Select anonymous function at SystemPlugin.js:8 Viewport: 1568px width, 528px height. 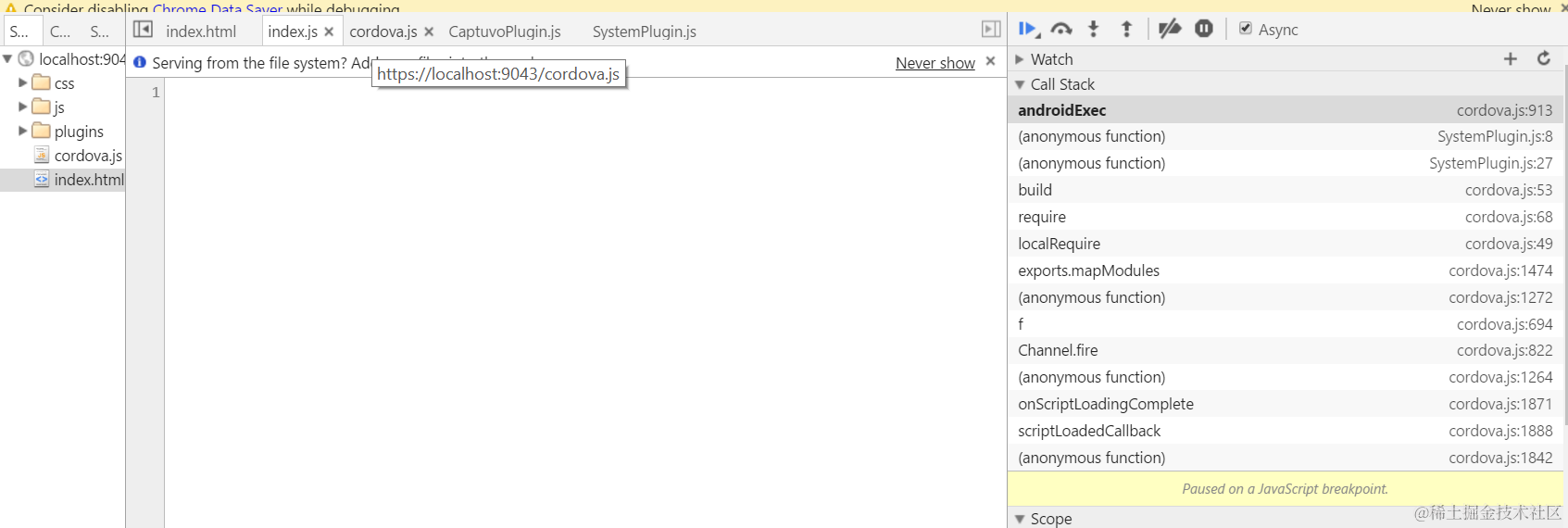tap(1286, 136)
